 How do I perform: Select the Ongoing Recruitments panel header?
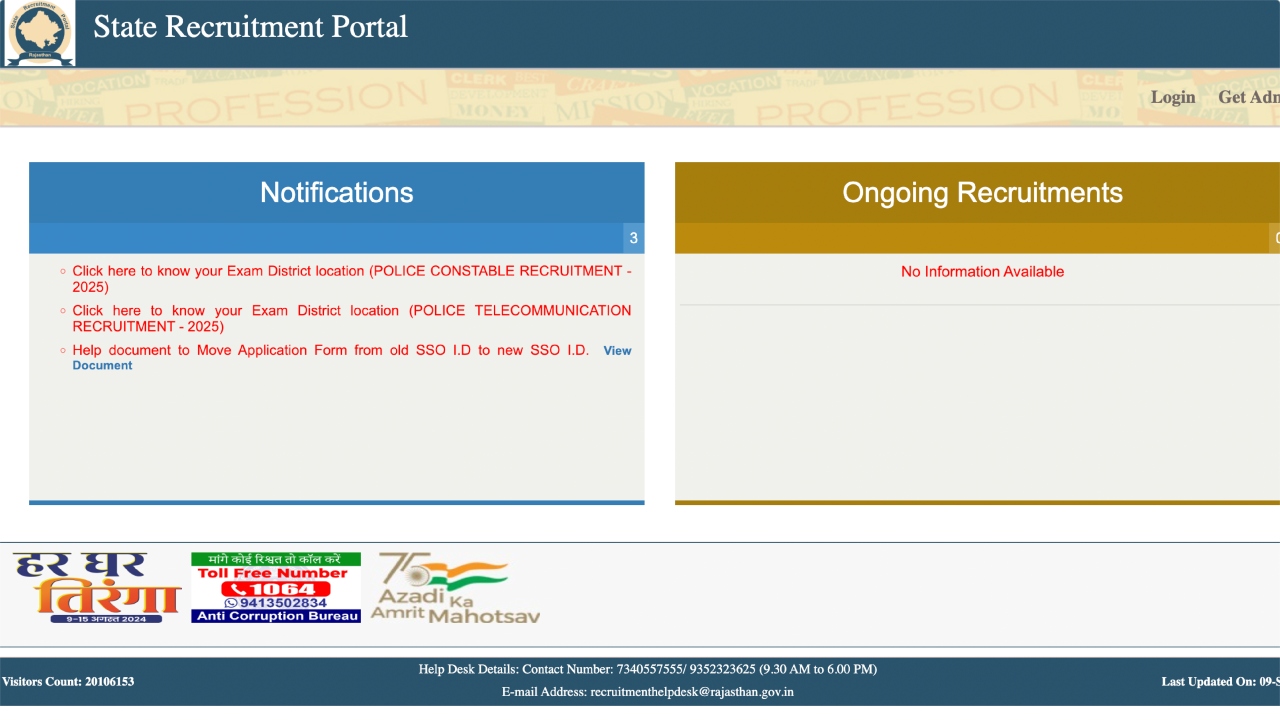(x=982, y=192)
